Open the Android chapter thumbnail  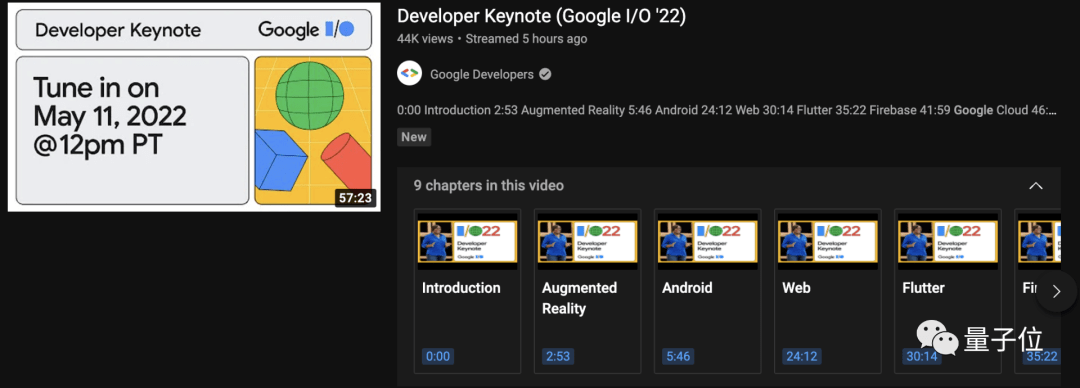707,241
